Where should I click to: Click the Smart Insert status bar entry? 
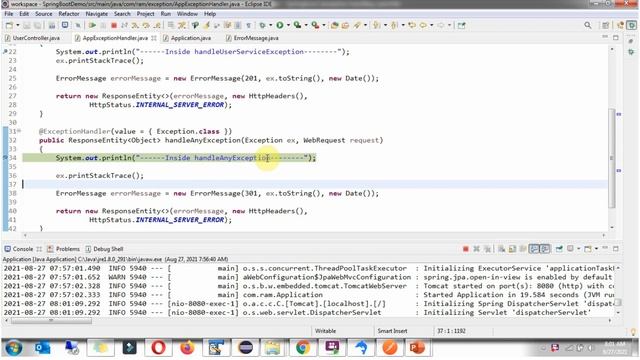(x=392, y=331)
